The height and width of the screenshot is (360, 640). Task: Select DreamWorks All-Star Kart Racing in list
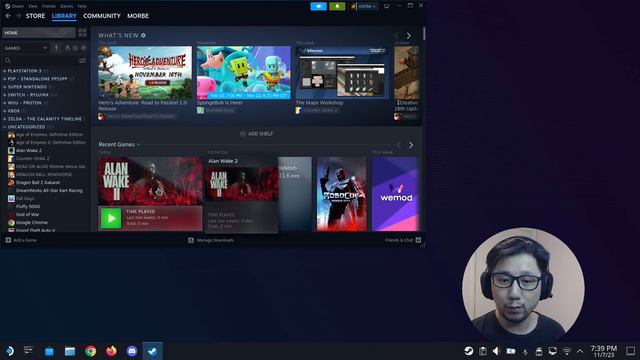tap(49, 191)
